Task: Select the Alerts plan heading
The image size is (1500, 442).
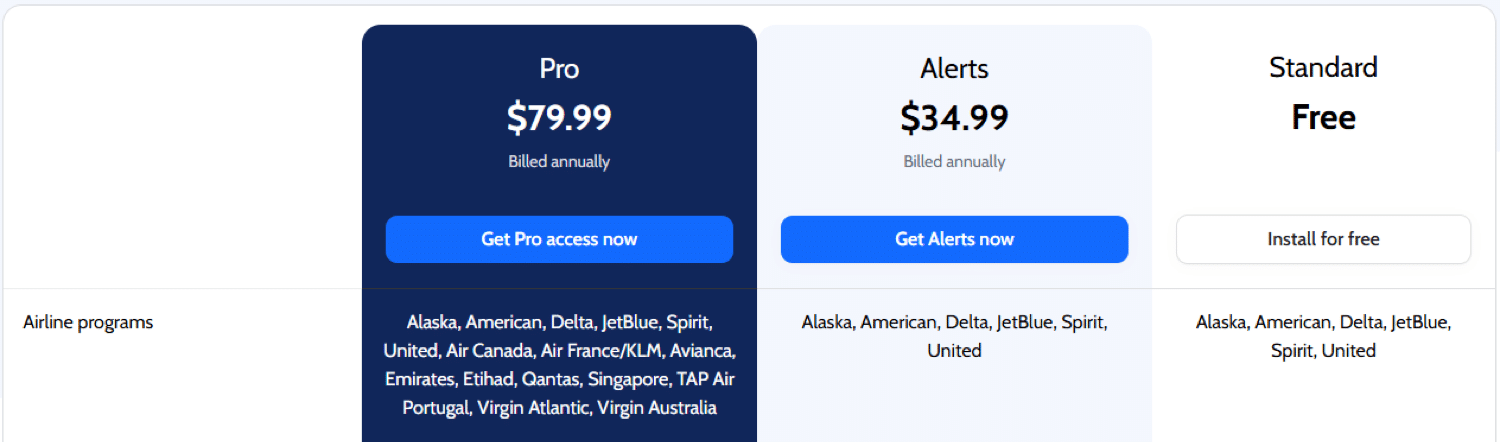Action: click(954, 68)
